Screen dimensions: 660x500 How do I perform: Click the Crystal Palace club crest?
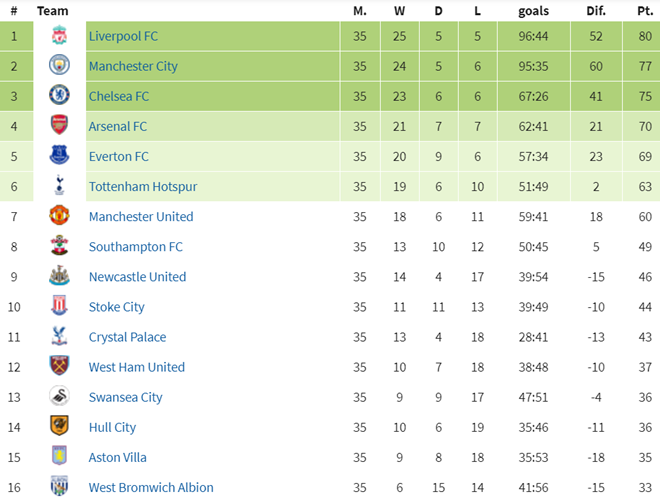[60, 337]
